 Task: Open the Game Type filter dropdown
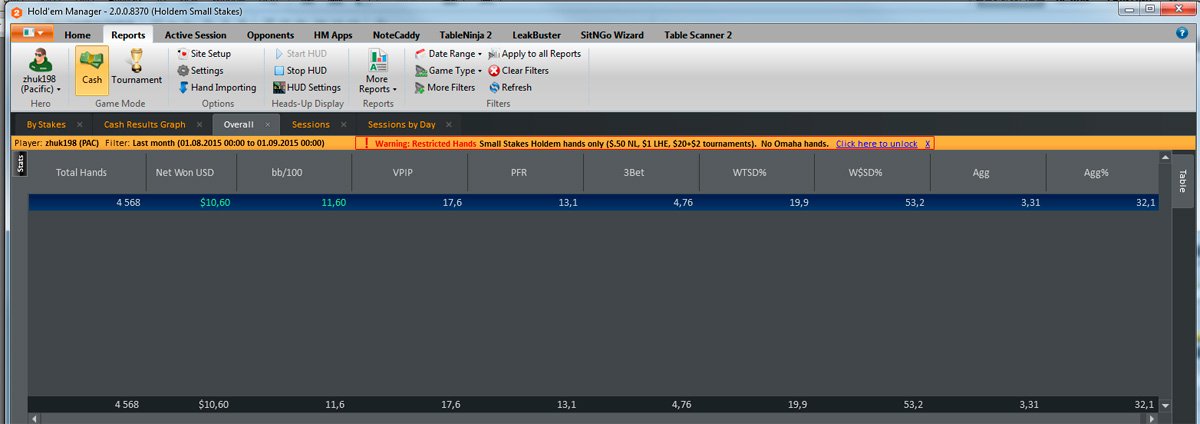tap(449, 71)
